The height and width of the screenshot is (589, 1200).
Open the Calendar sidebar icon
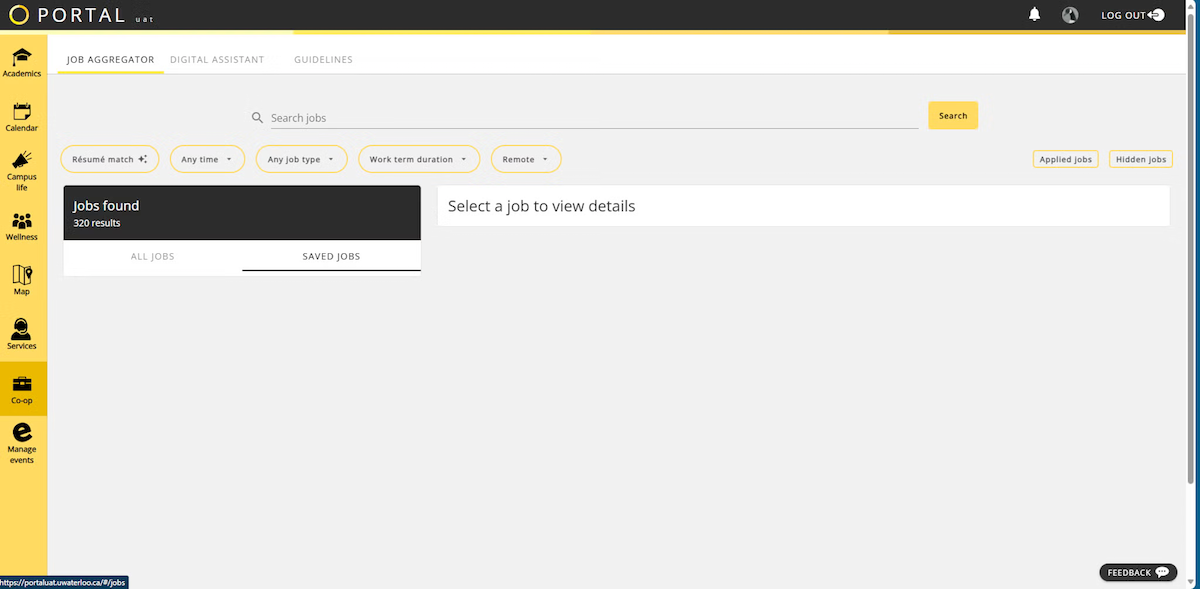coord(22,114)
